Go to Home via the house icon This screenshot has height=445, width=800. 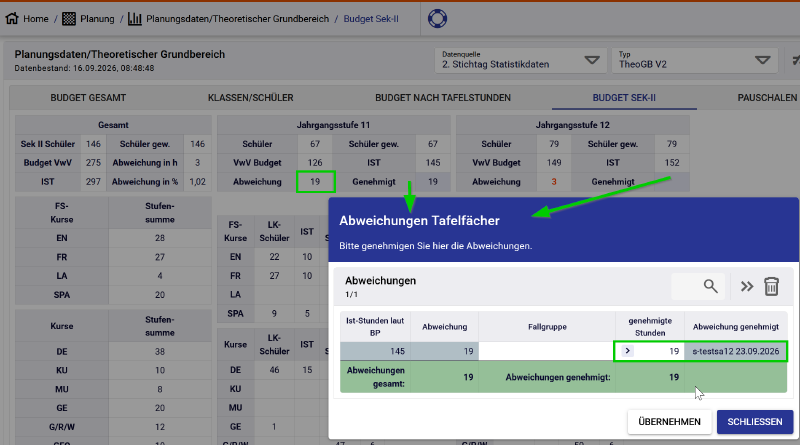(x=12, y=18)
